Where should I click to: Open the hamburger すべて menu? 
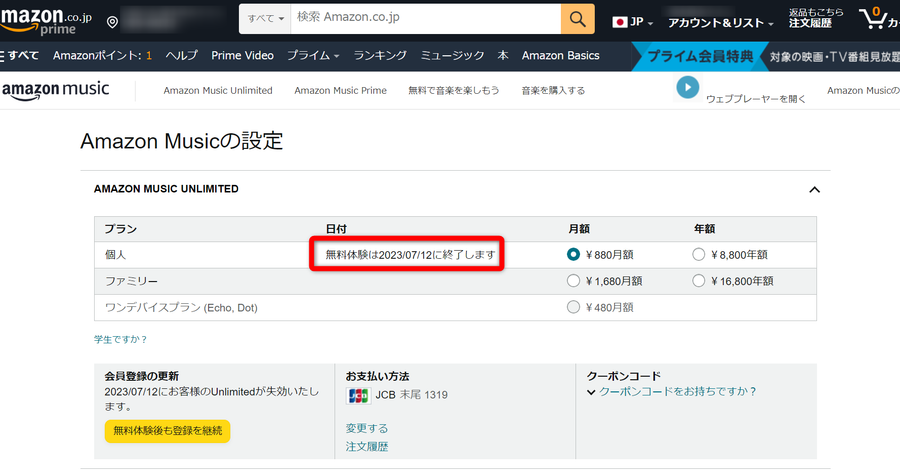tap(20, 56)
